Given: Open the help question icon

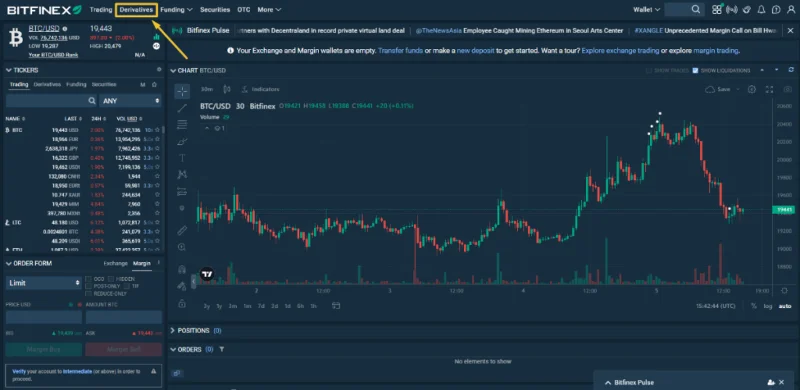Looking at the screenshot, I should coord(776,9).
